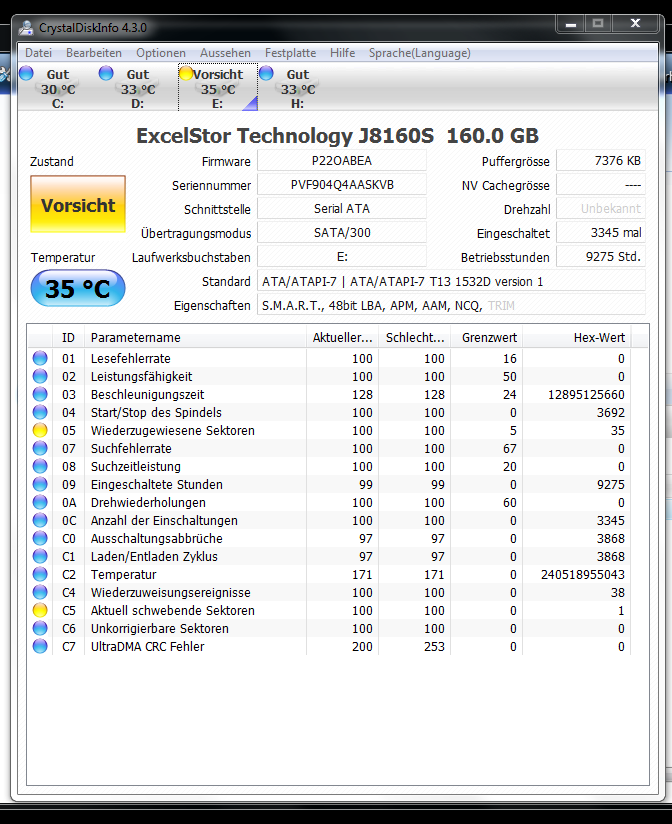The height and width of the screenshot is (824, 672).
Task: Click status orb for 08 Suchzeitleistung
Action: click(40, 466)
